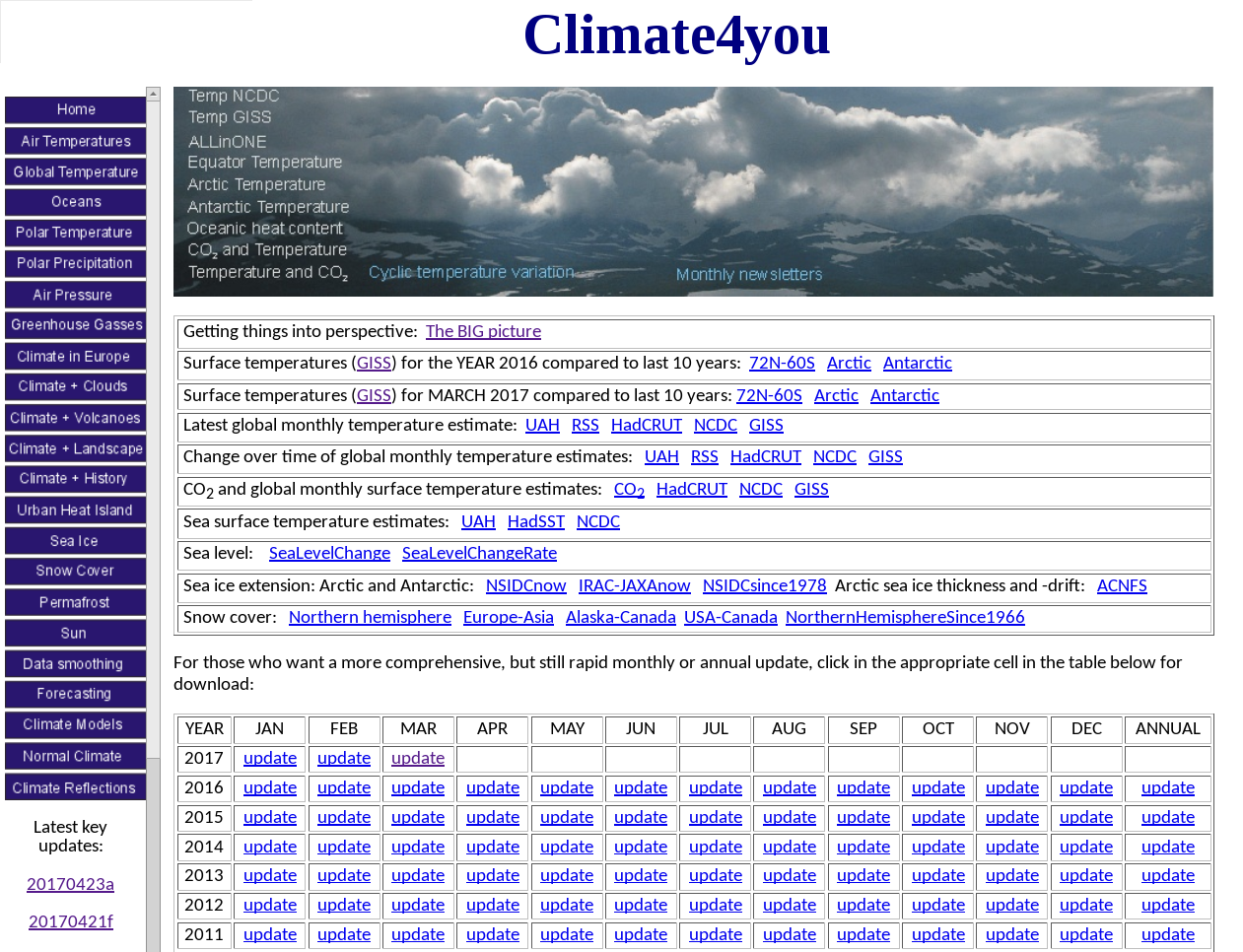Viewport: 1243px width, 952px height.
Task: Open HadCRUT latest global temperature estimate
Action: coord(646,425)
